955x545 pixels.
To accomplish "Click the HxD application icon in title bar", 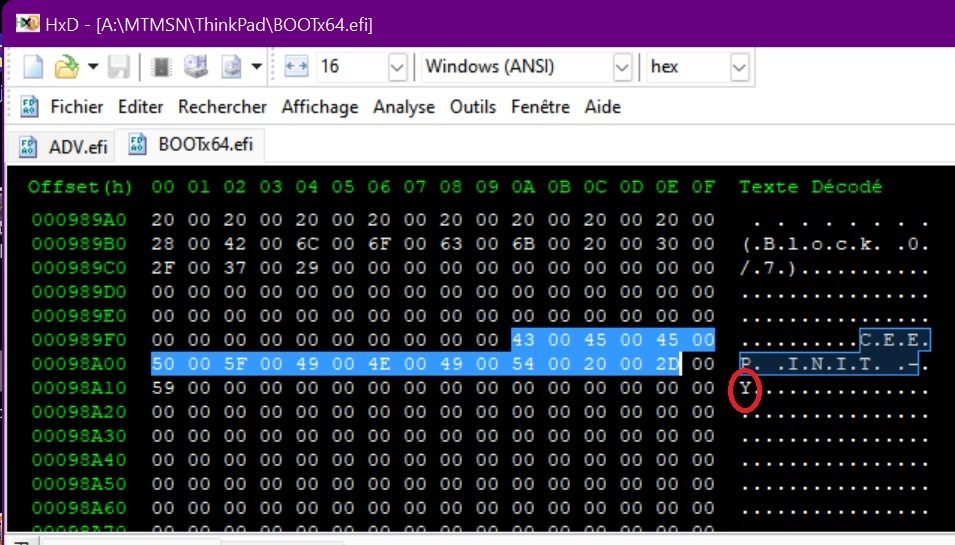I will (x=27, y=24).
